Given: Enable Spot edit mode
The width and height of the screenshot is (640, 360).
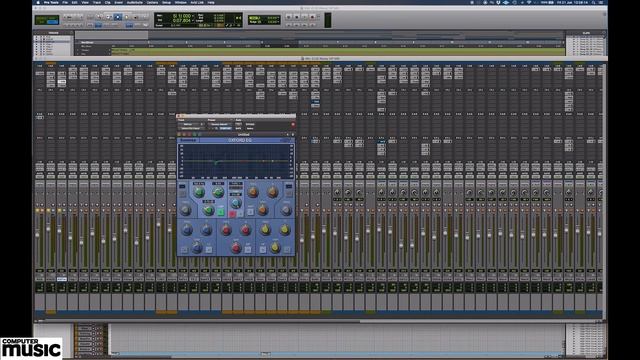Looking at the screenshot, I should (x=53, y=18).
